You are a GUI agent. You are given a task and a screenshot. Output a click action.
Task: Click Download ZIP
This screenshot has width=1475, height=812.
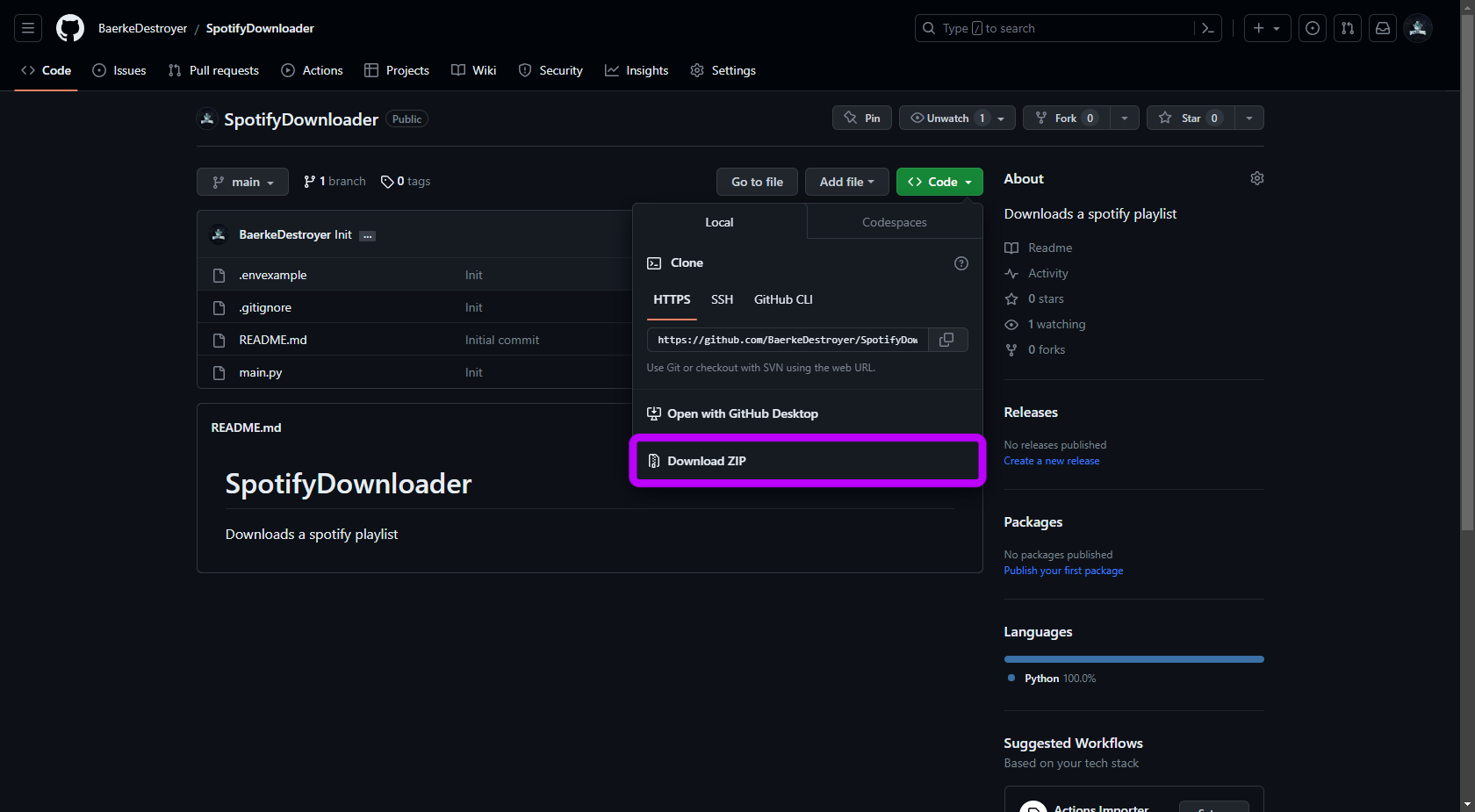[707, 460]
